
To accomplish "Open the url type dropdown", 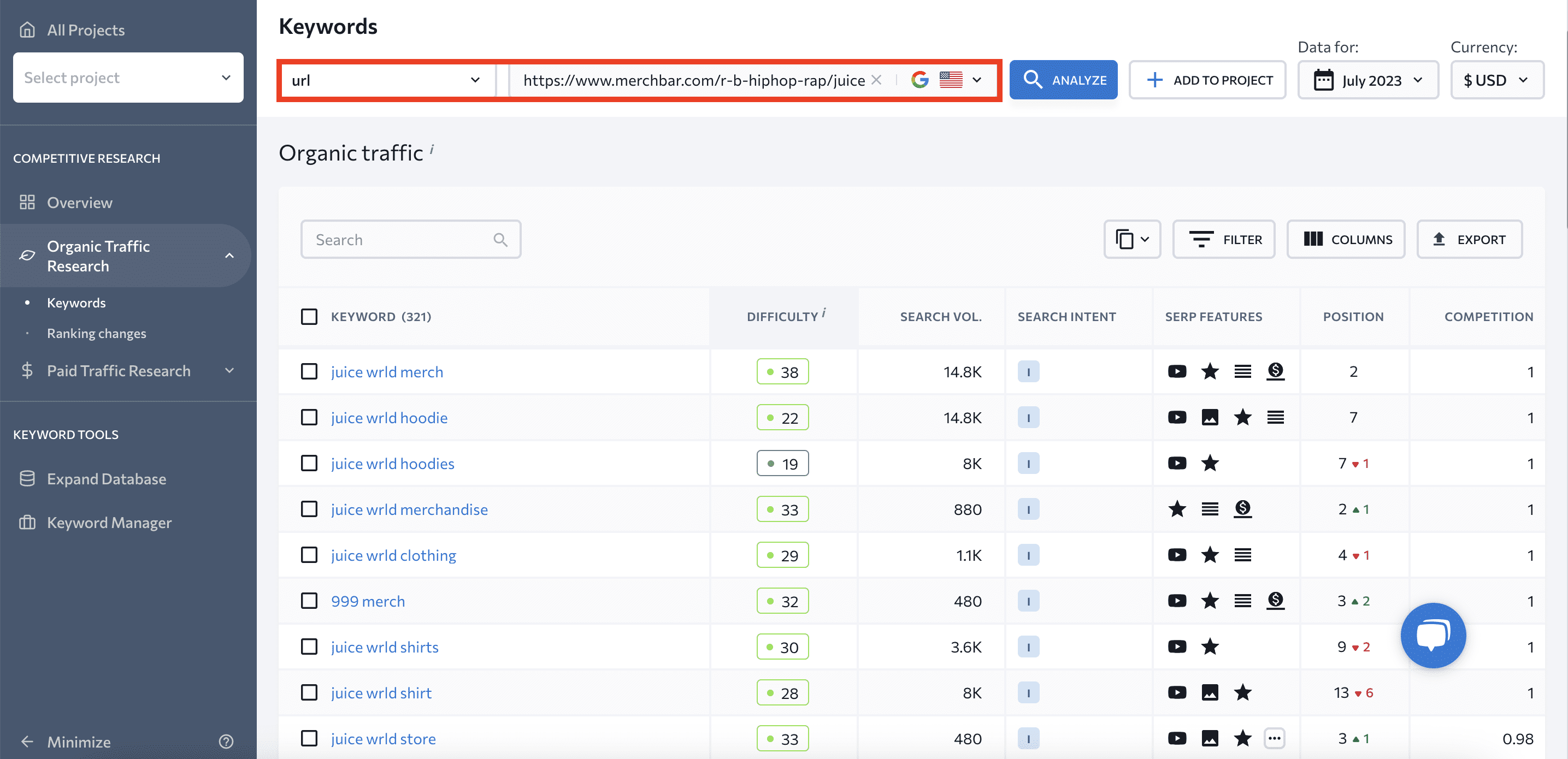I will 387,80.
